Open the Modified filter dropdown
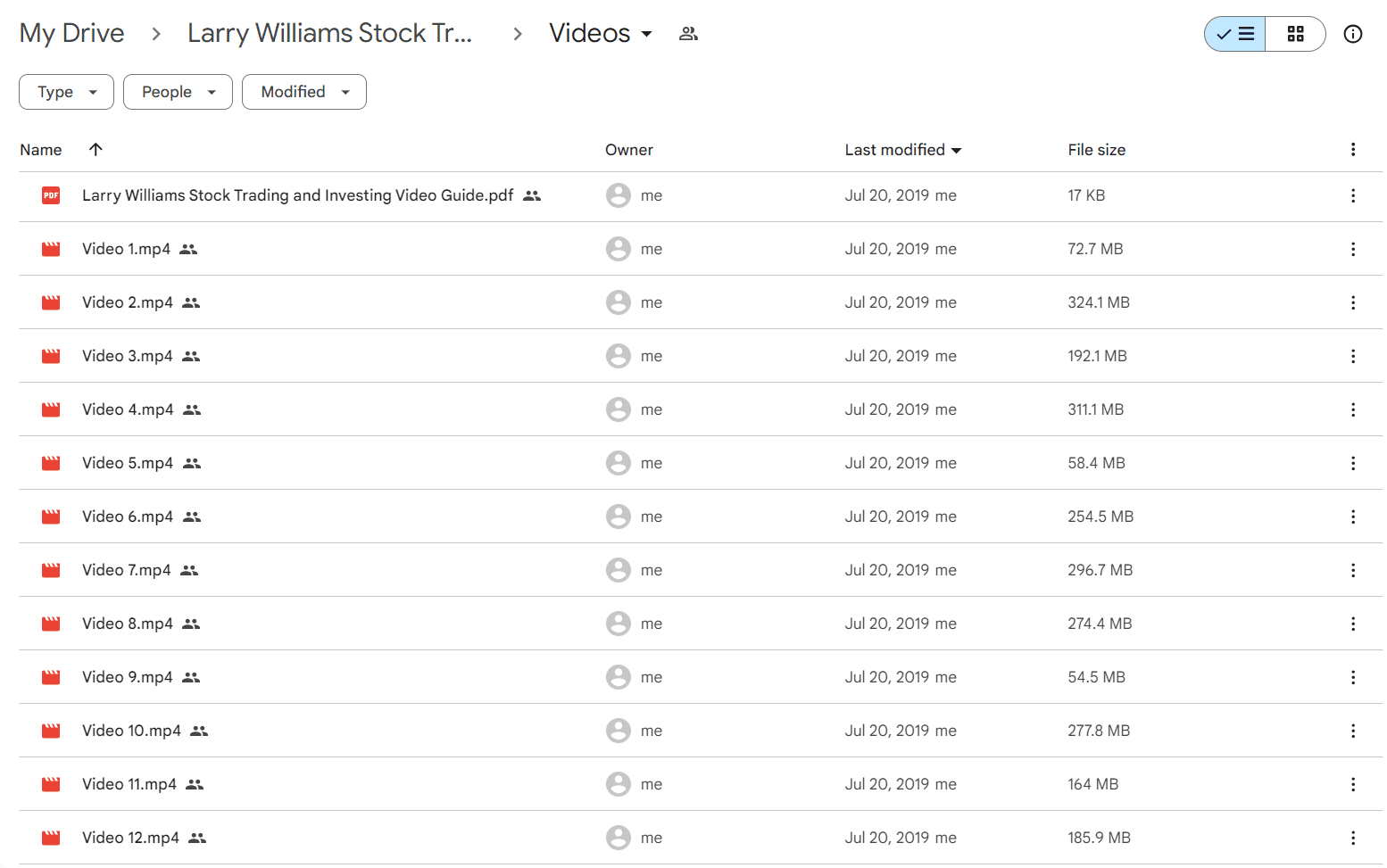The width and height of the screenshot is (1387, 868). (304, 92)
